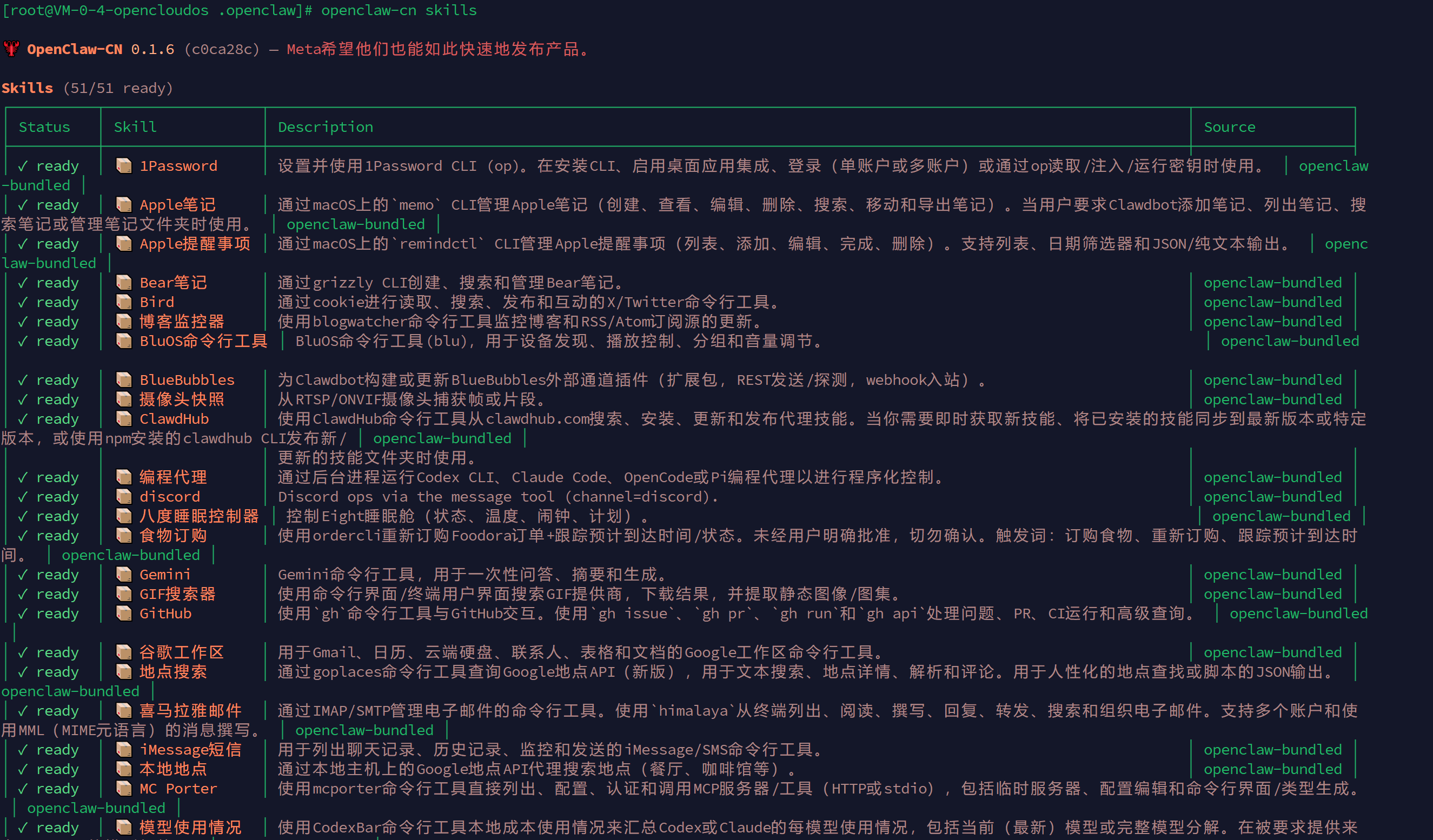Viewport: 1433px width, 840px height.
Task: Click the Apple提醒事项 skill name
Action: 195,244
